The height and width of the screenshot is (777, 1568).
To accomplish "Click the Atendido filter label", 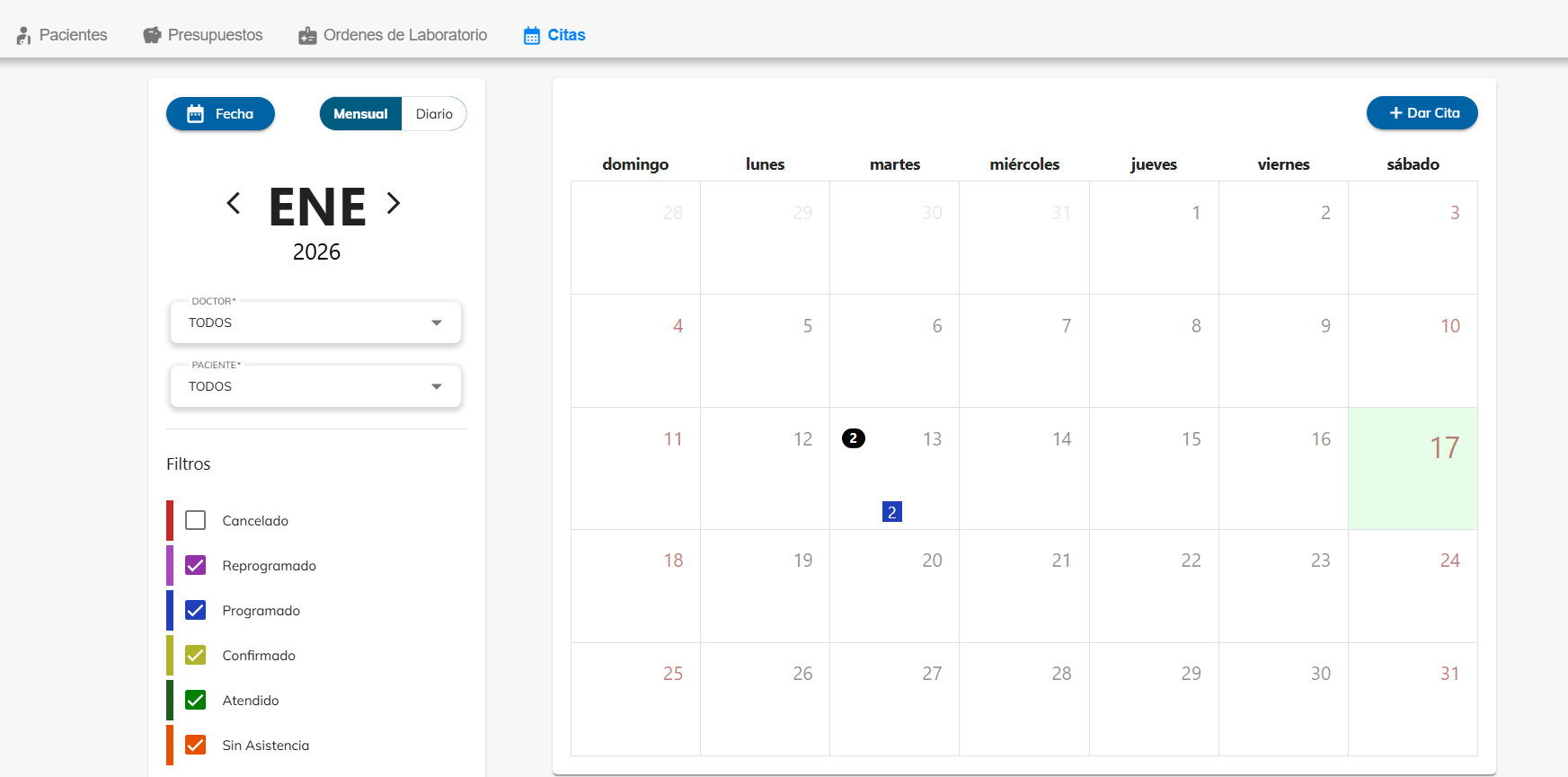I will click(x=251, y=701).
